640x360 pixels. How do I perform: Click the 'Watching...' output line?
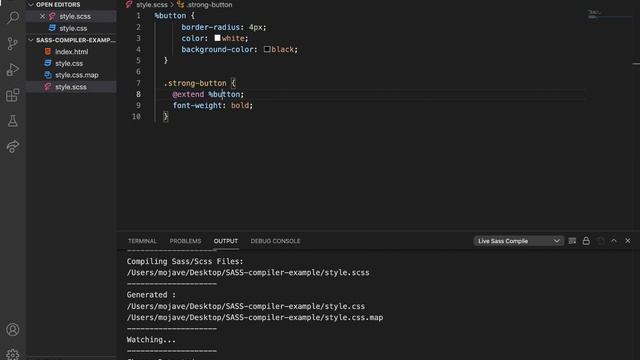pos(151,340)
